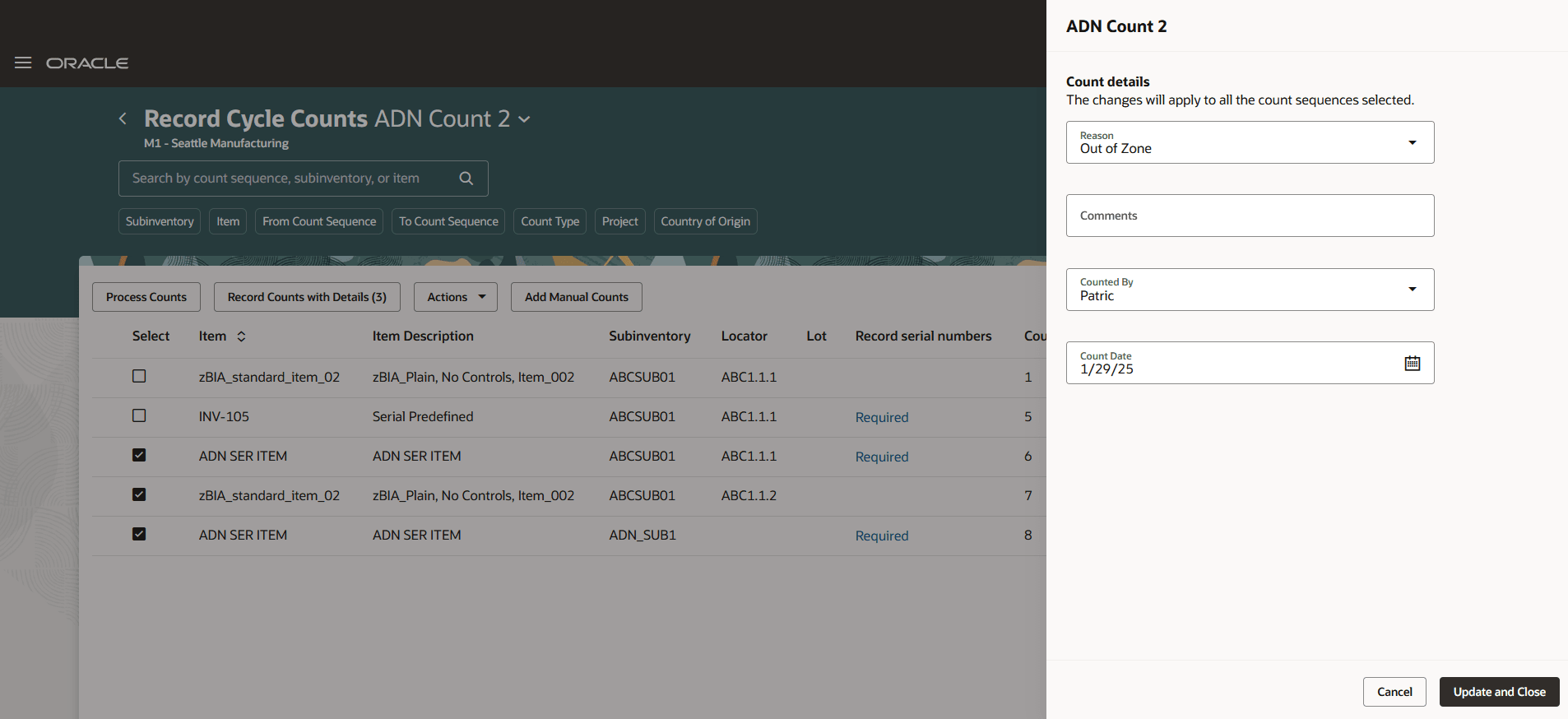Click the Oracle logo
This screenshot has width=1568, height=719.
point(87,63)
